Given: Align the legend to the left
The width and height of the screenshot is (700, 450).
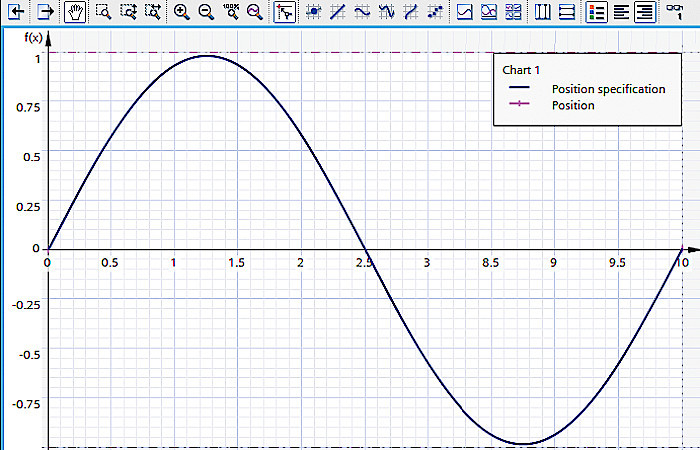Looking at the screenshot, I should [x=621, y=12].
